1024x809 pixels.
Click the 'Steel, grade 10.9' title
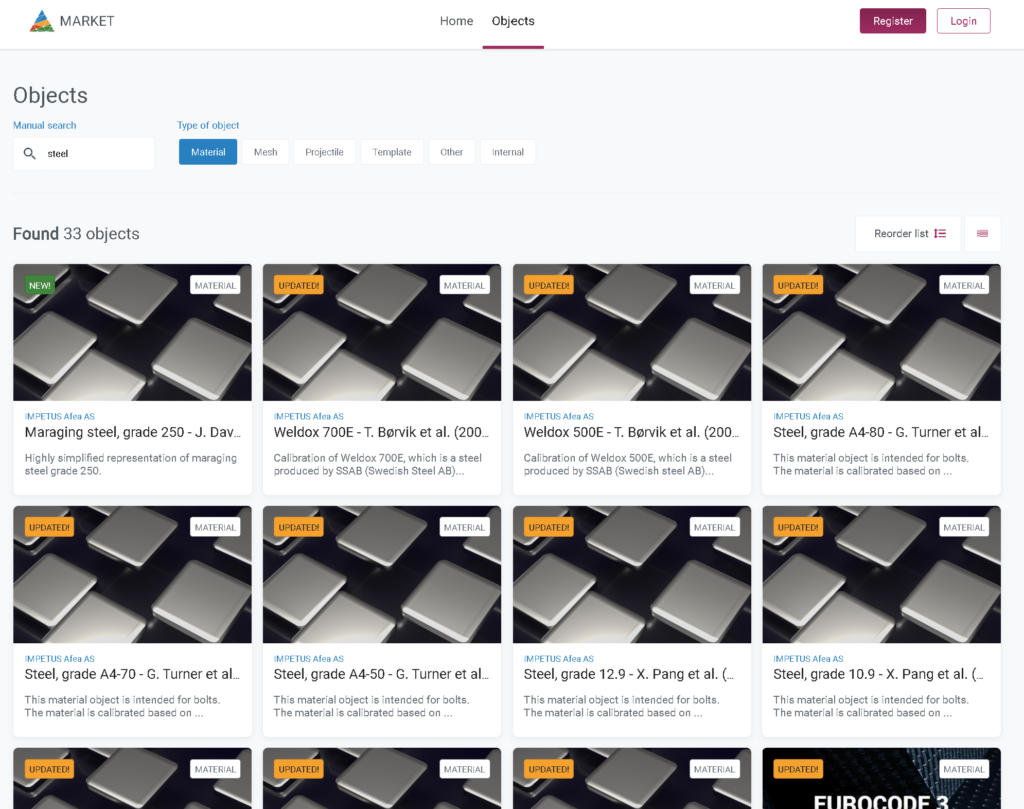pyautogui.click(x=878, y=674)
